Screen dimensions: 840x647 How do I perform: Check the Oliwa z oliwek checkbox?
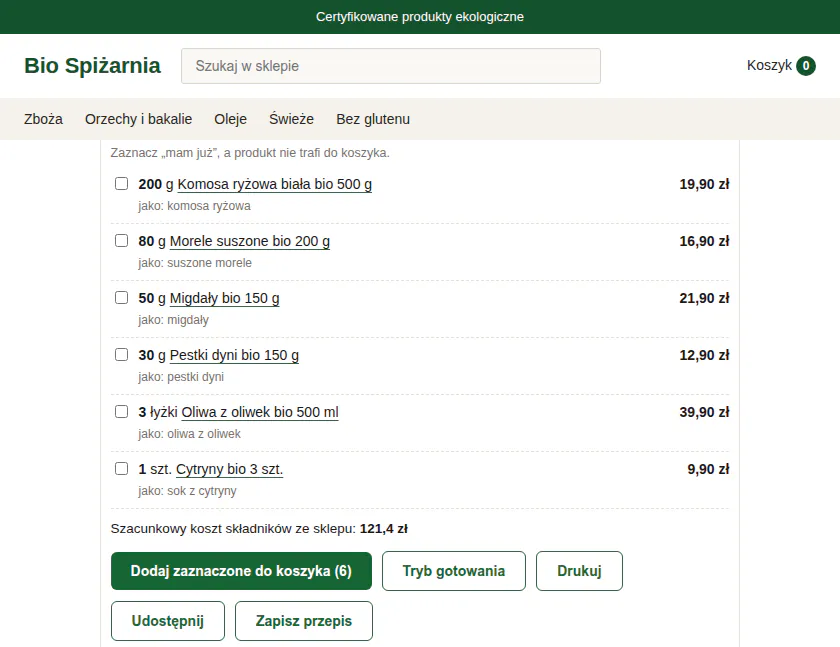point(122,411)
